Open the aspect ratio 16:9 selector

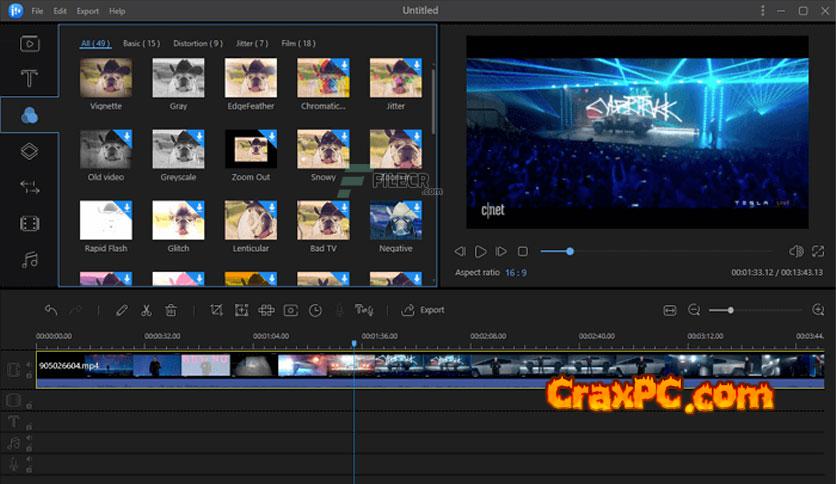(517, 272)
